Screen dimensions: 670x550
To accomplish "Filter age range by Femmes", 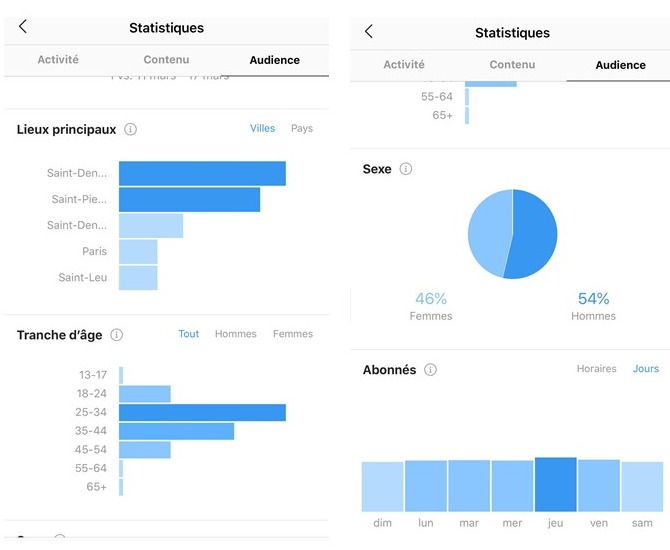I will tap(293, 334).
